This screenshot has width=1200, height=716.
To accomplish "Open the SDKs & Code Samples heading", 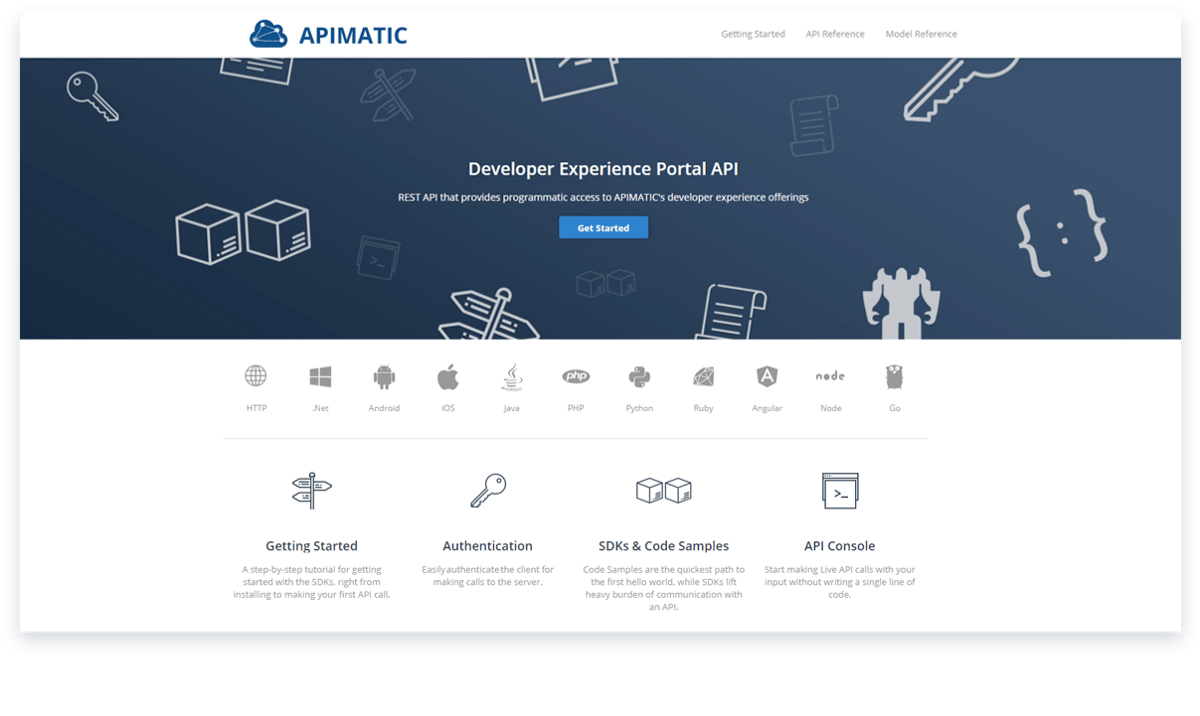I will click(x=664, y=546).
